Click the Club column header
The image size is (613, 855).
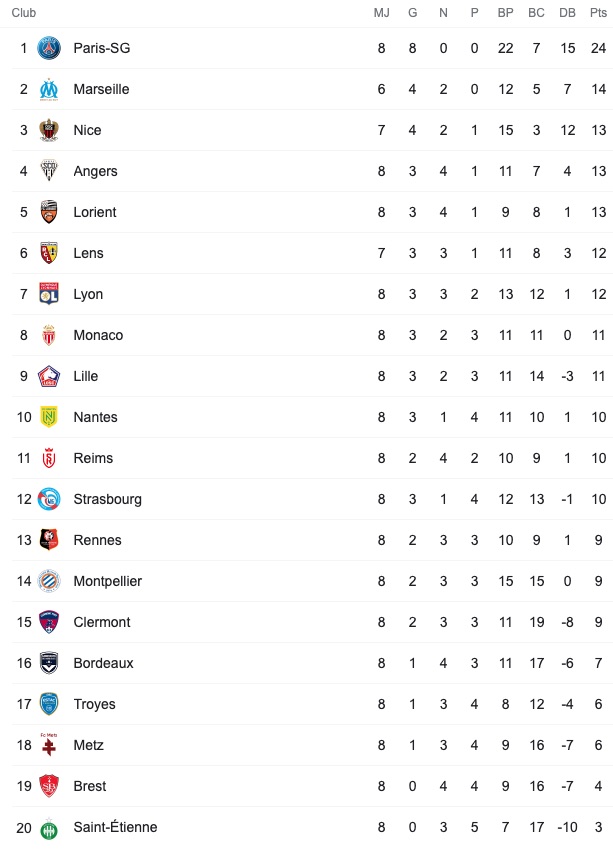pos(23,13)
